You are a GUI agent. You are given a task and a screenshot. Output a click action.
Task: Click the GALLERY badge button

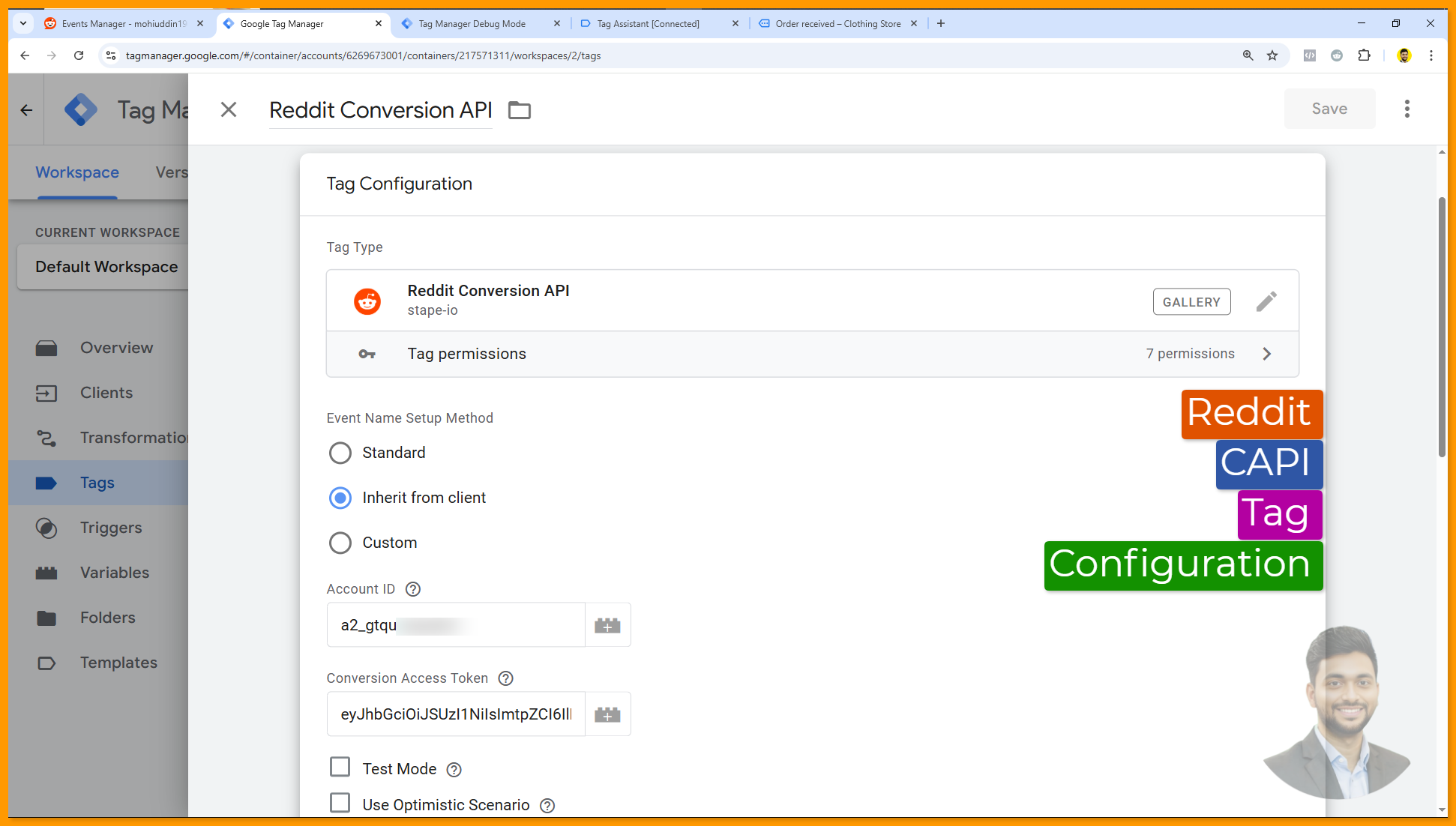pos(1191,302)
